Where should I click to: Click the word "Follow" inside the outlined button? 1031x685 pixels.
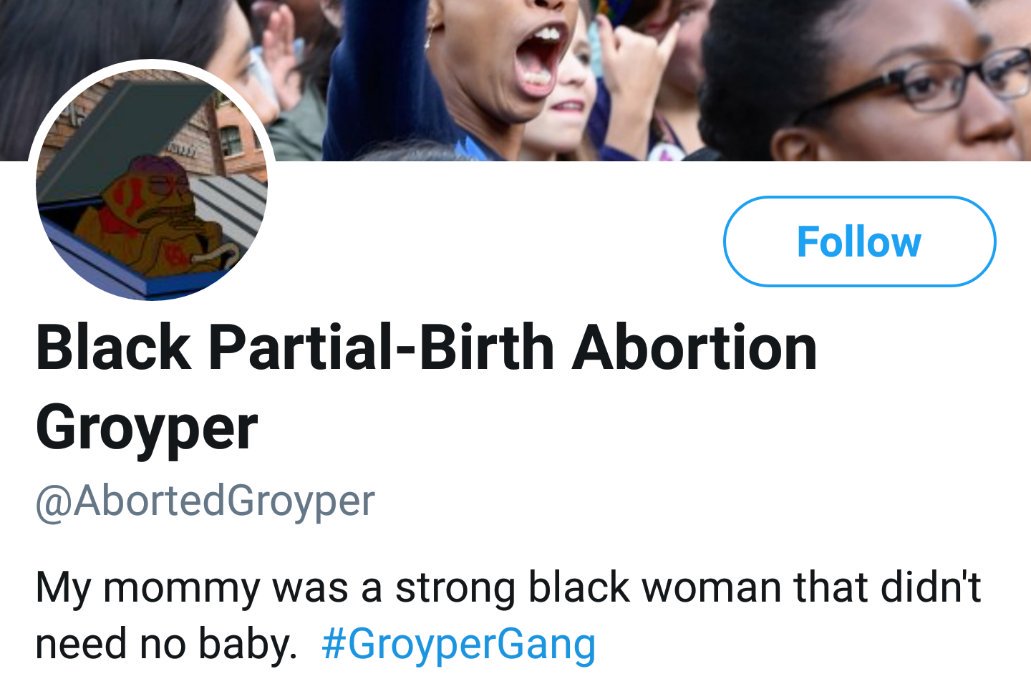coord(859,242)
